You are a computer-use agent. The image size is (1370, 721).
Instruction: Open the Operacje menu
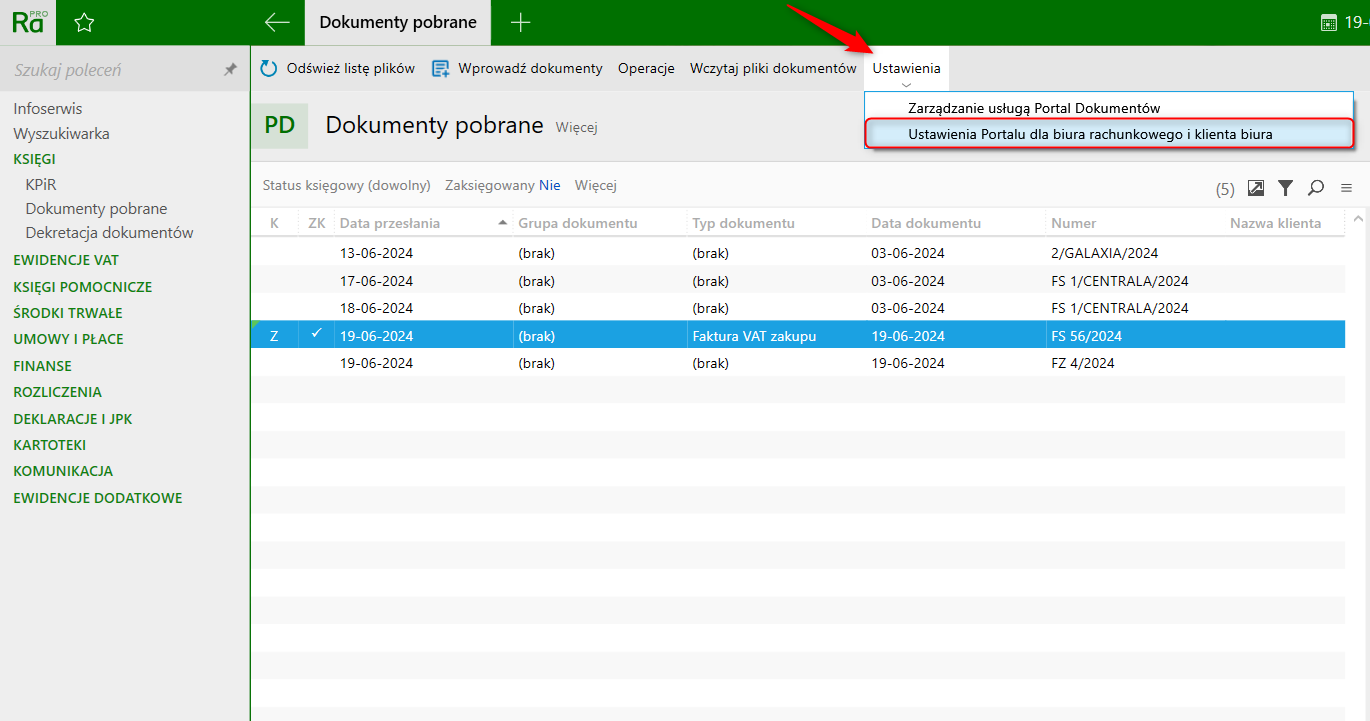(646, 68)
